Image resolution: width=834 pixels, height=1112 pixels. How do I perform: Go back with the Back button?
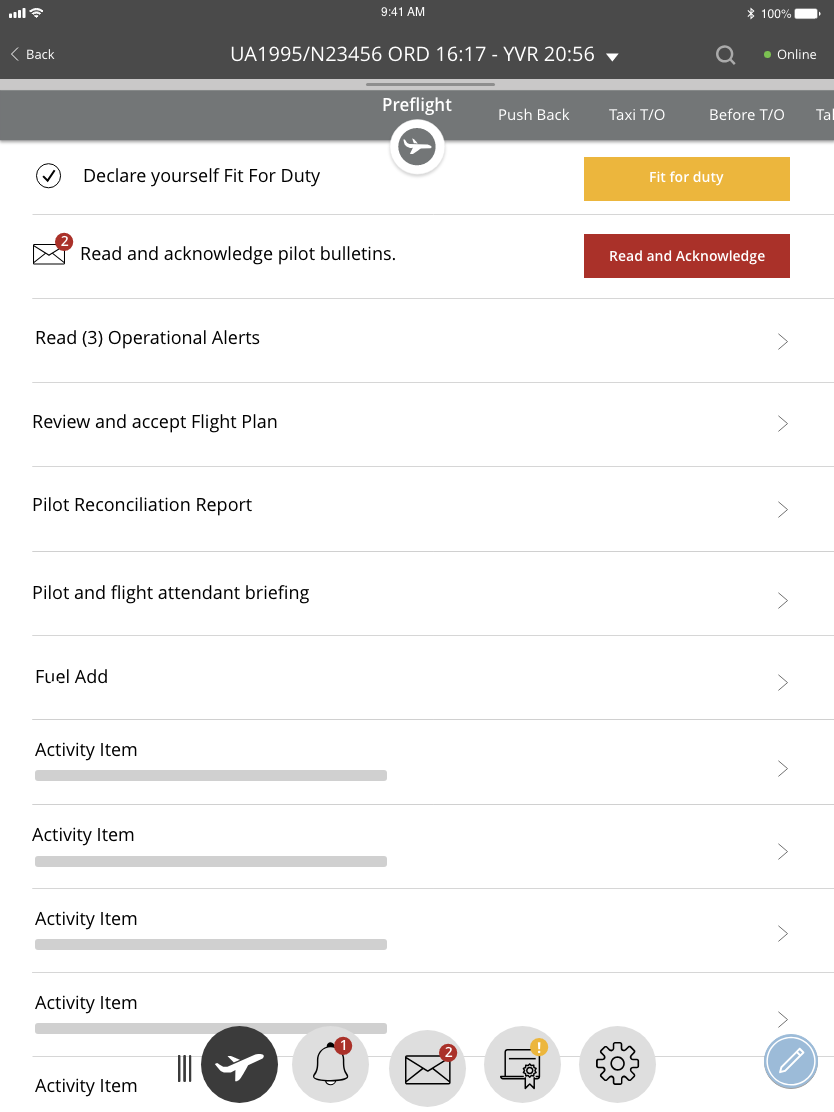[x=32, y=55]
